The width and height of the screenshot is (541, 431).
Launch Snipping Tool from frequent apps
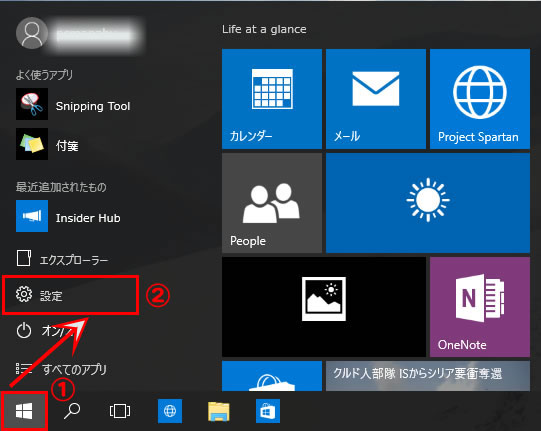click(x=73, y=104)
